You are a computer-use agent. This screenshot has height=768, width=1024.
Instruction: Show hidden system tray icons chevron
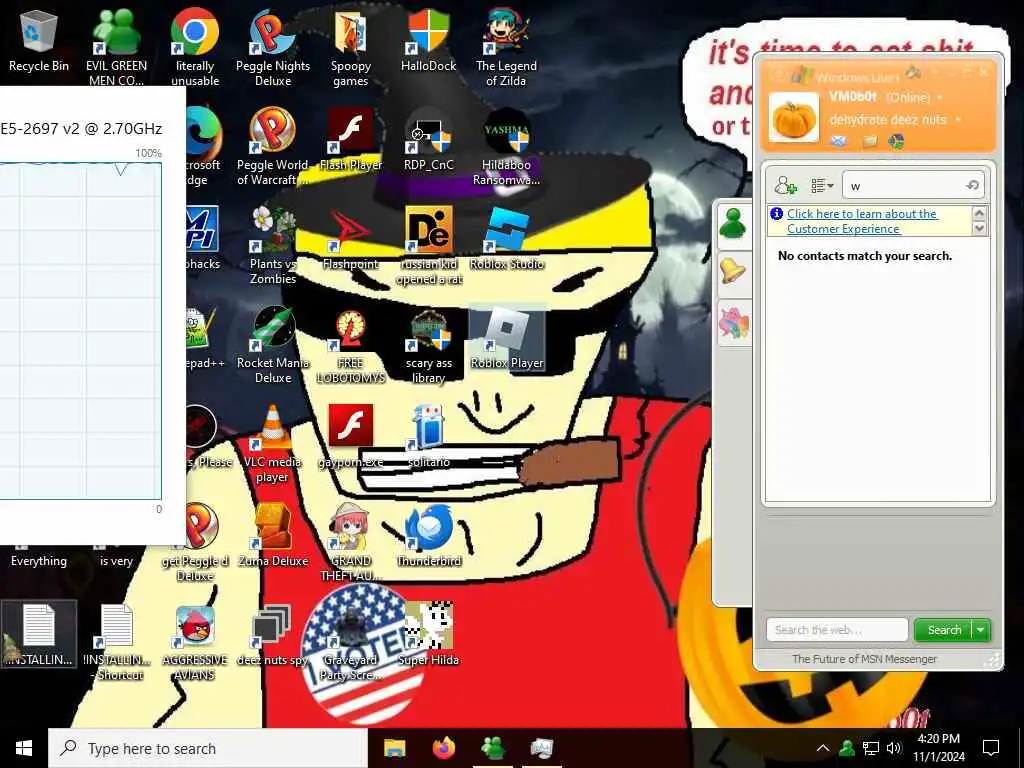tap(823, 748)
